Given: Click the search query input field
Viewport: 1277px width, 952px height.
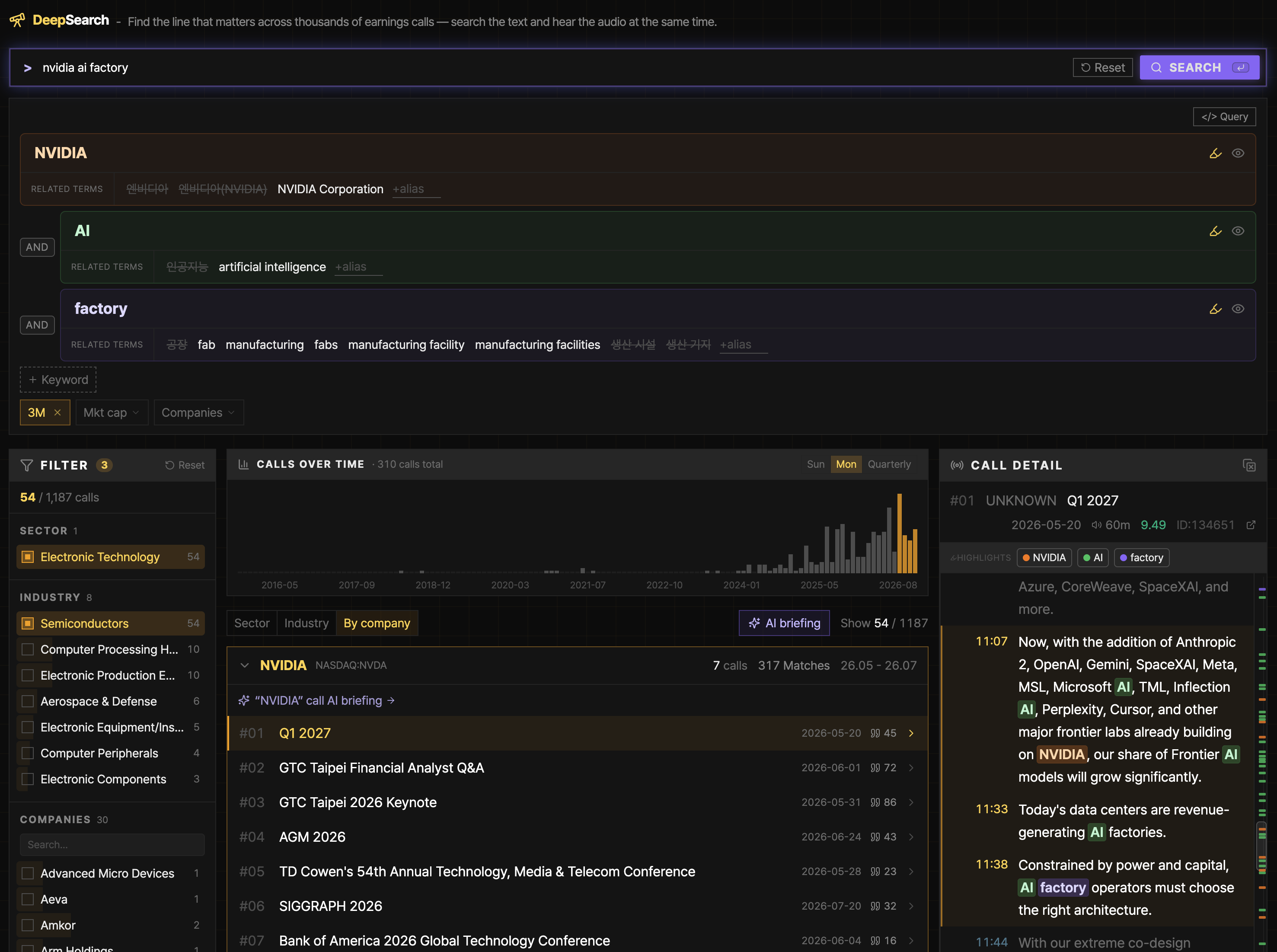Looking at the screenshot, I should [553, 67].
